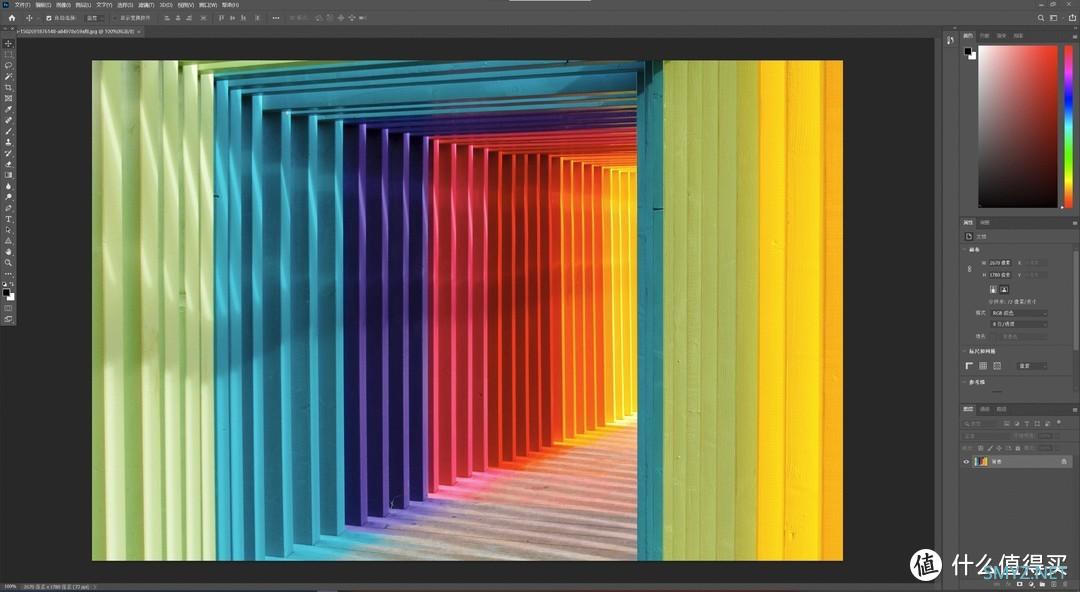The image size is (1080, 592).
Task: Select the Crop tool
Action: (9, 88)
